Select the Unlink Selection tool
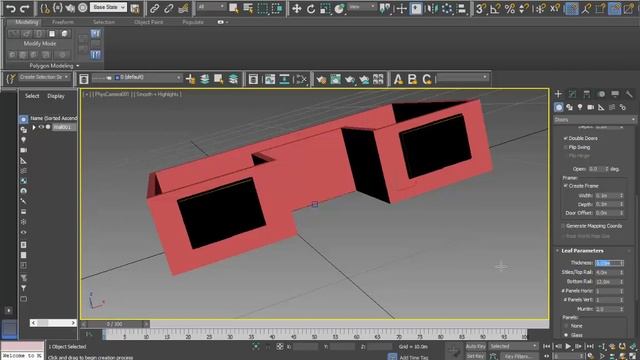 (x=169, y=8)
